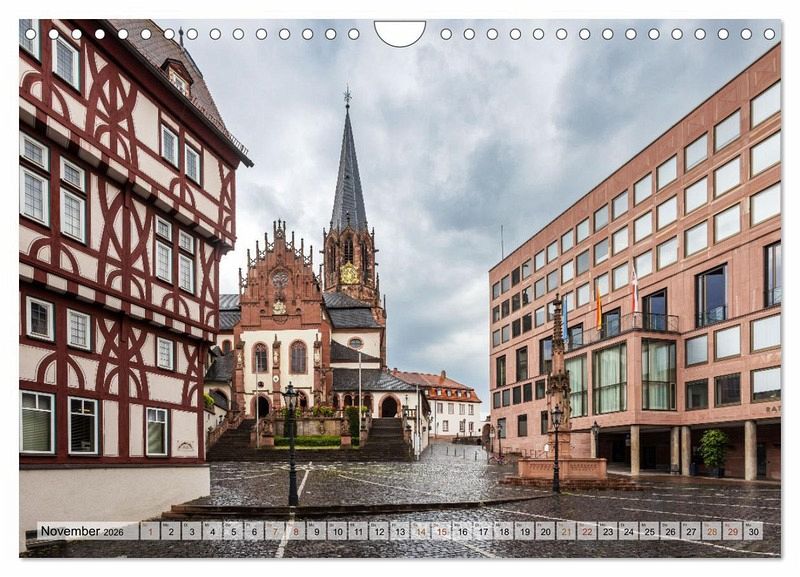Pick the number 23 date box
The height and width of the screenshot is (577, 800).
[x=608, y=531]
